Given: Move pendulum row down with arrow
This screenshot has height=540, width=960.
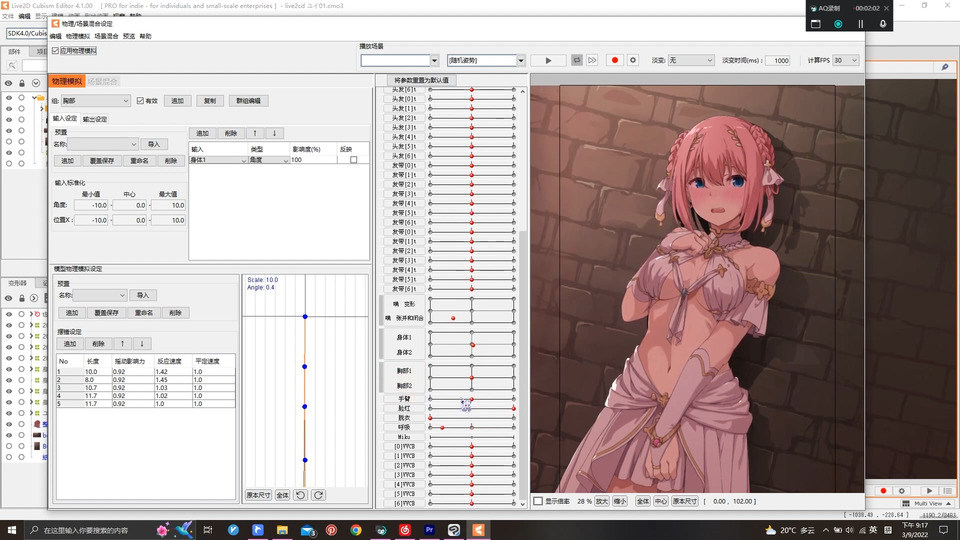Looking at the screenshot, I should click(x=141, y=343).
